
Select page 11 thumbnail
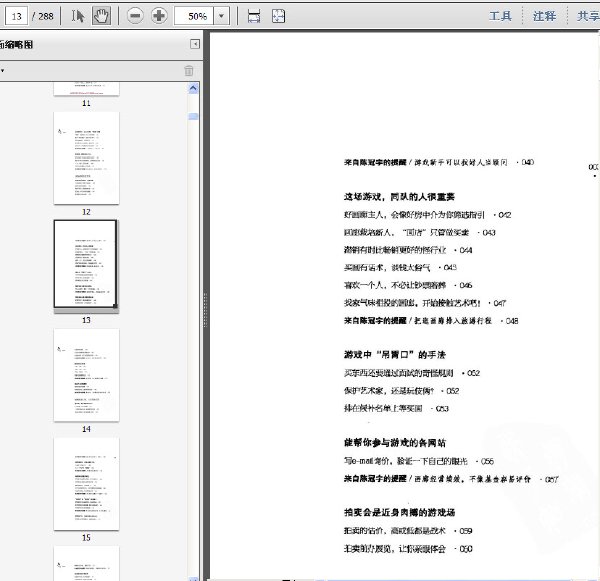pyautogui.click(x=86, y=89)
